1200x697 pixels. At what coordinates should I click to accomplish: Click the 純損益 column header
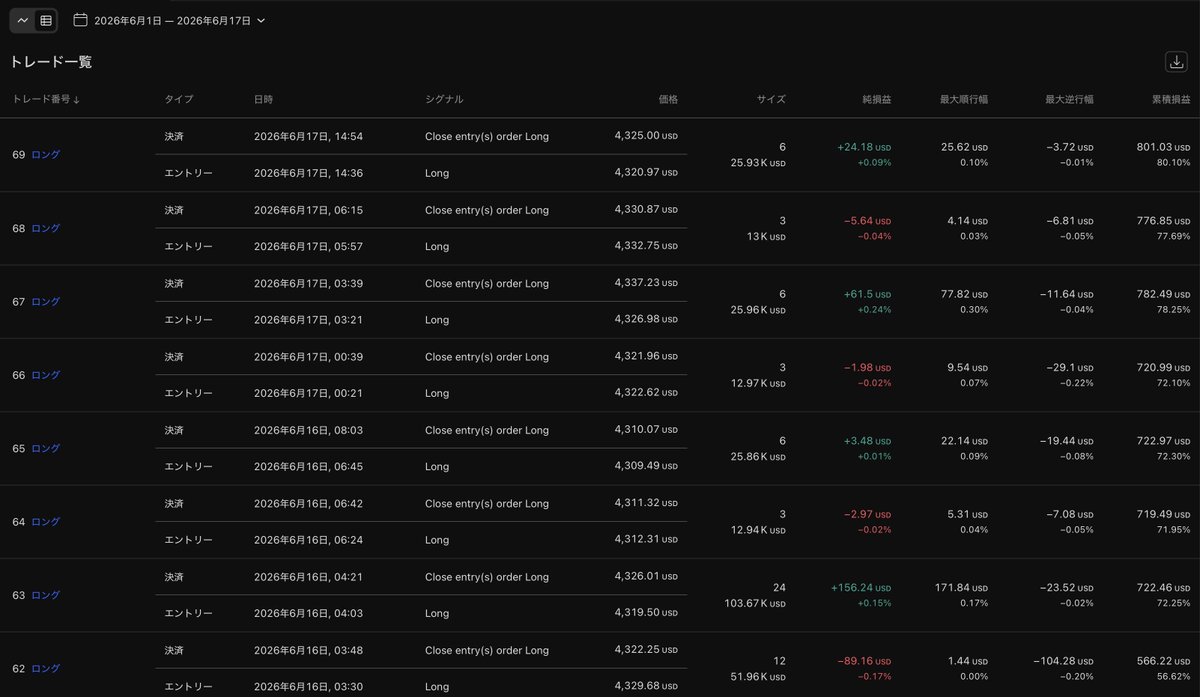point(877,99)
